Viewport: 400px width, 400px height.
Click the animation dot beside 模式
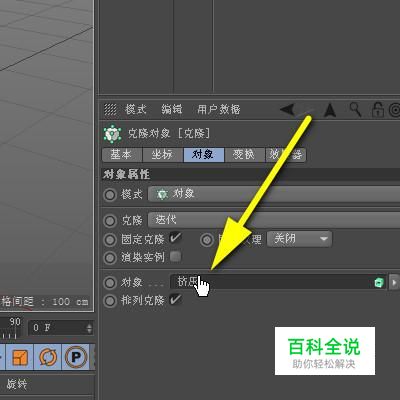coord(110,195)
